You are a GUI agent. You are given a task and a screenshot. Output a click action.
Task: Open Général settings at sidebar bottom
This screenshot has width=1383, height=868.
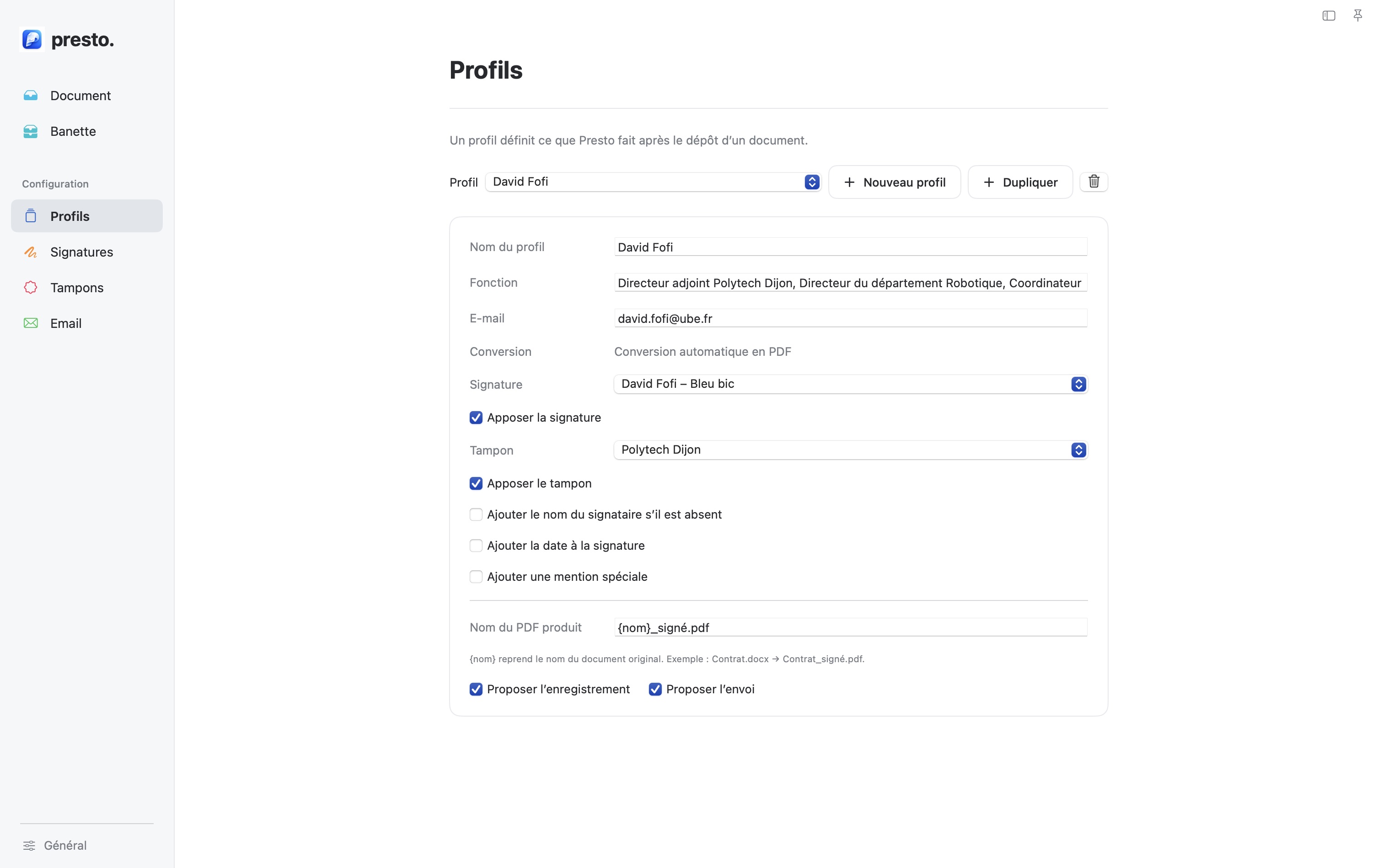pos(55,846)
